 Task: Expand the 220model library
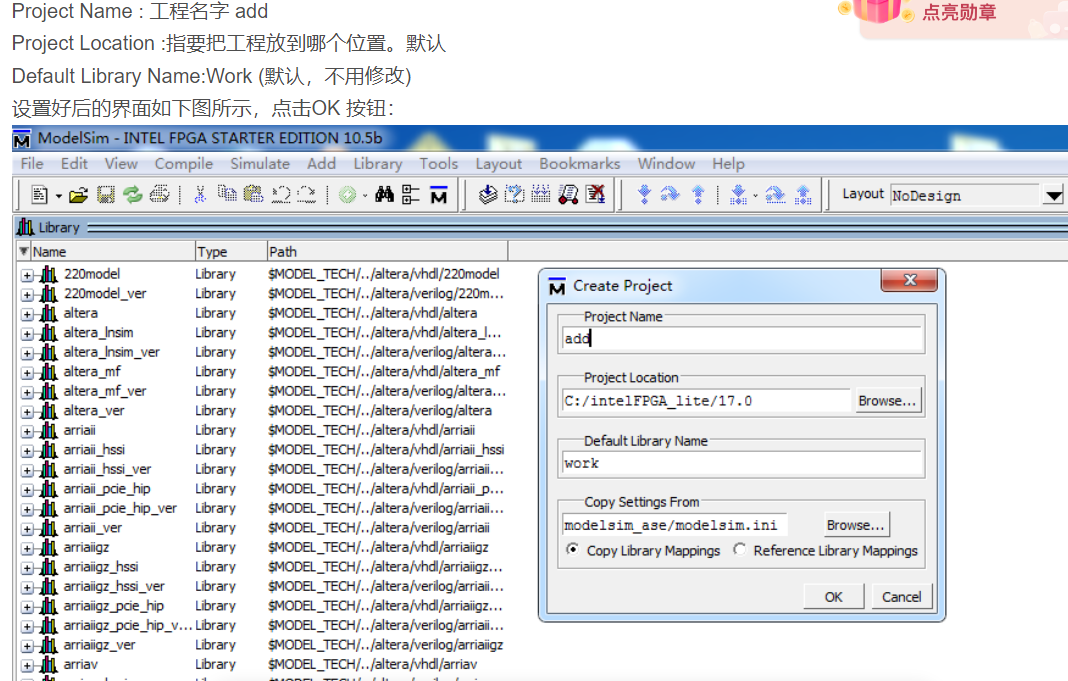click(27, 275)
